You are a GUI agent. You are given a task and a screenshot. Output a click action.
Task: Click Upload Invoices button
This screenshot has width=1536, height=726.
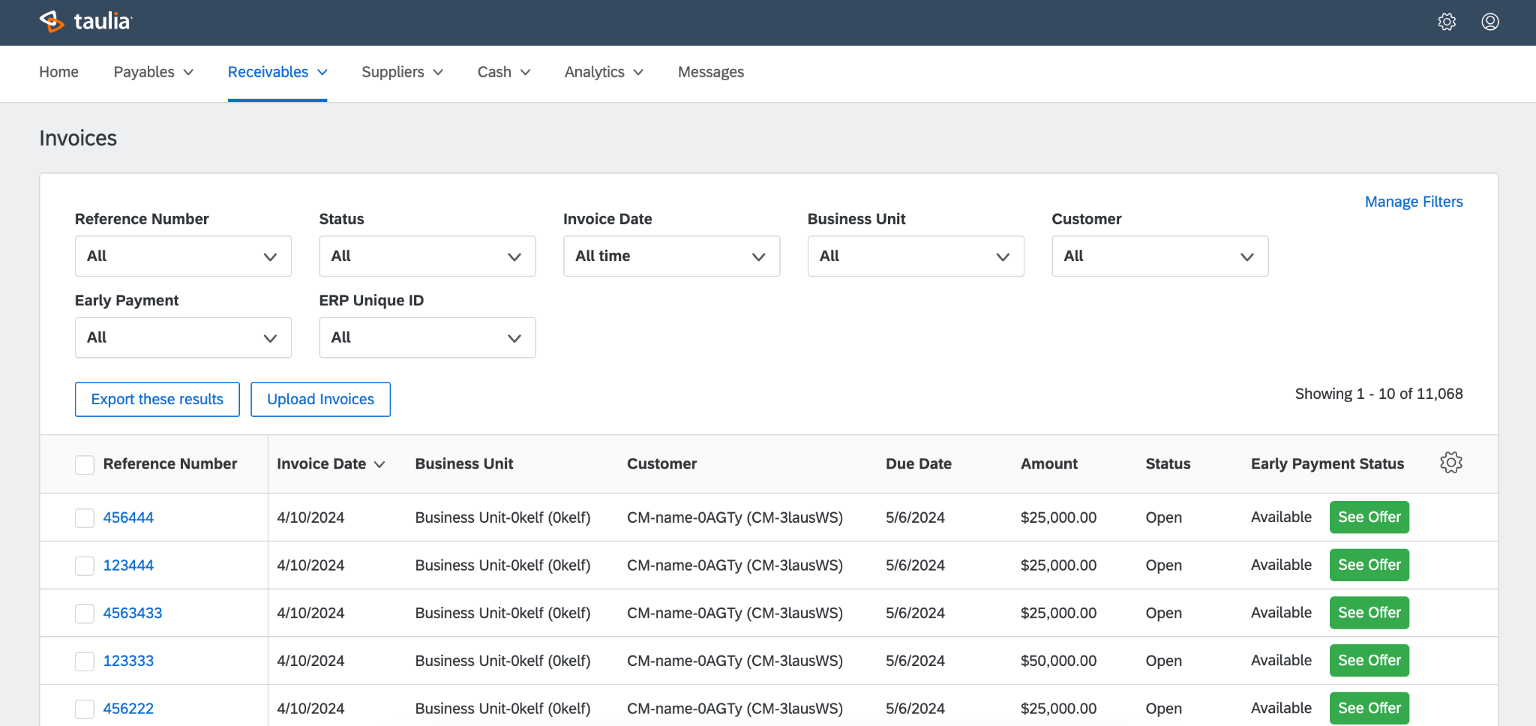[x=321, y=399]
